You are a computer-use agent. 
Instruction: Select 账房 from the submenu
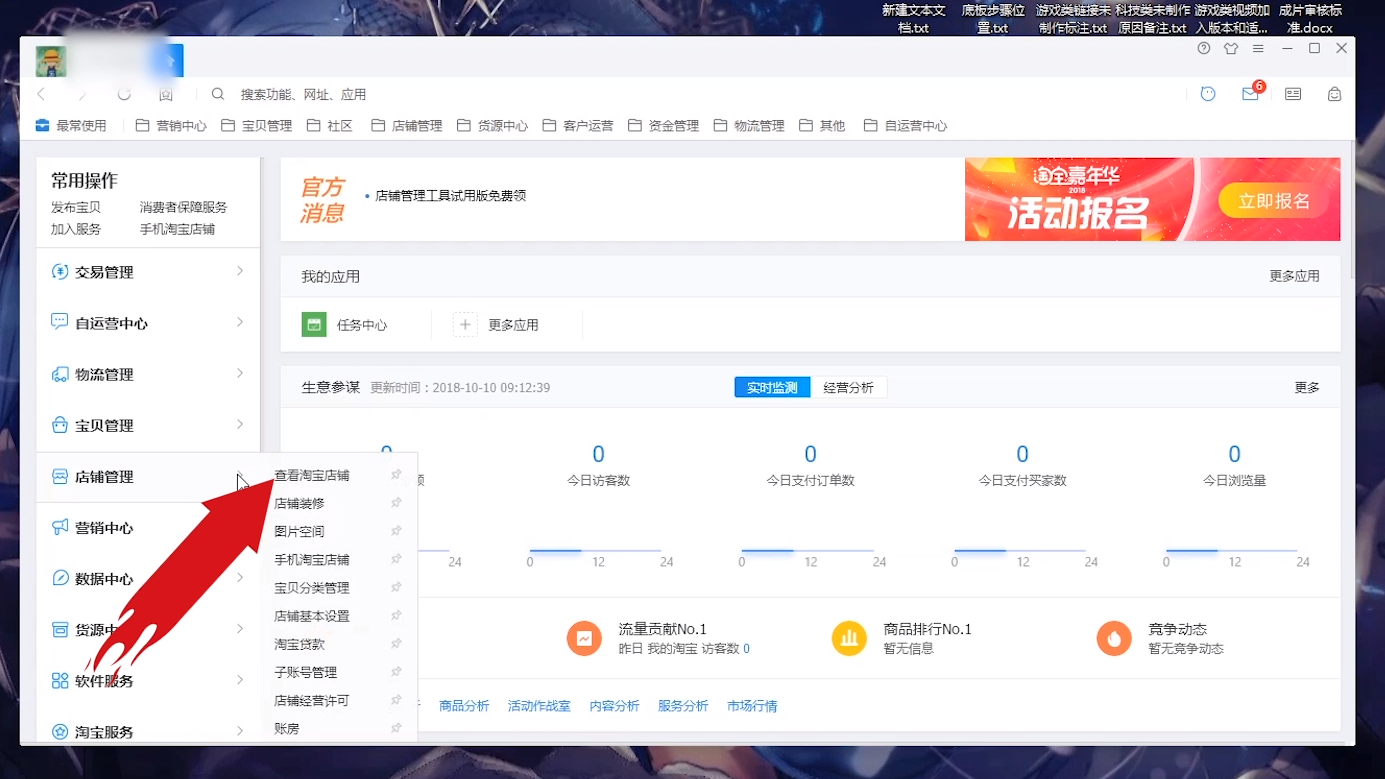click(x=287, y=729)
